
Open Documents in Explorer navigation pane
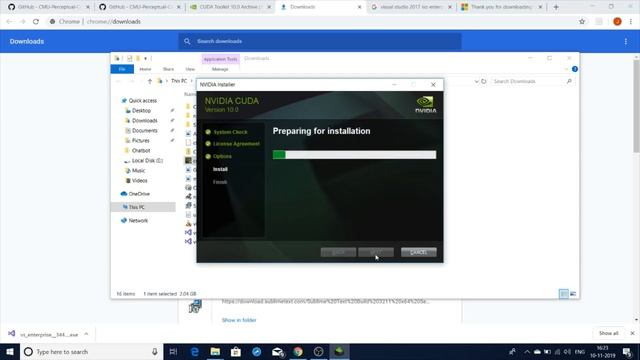[x=144, y=131]
